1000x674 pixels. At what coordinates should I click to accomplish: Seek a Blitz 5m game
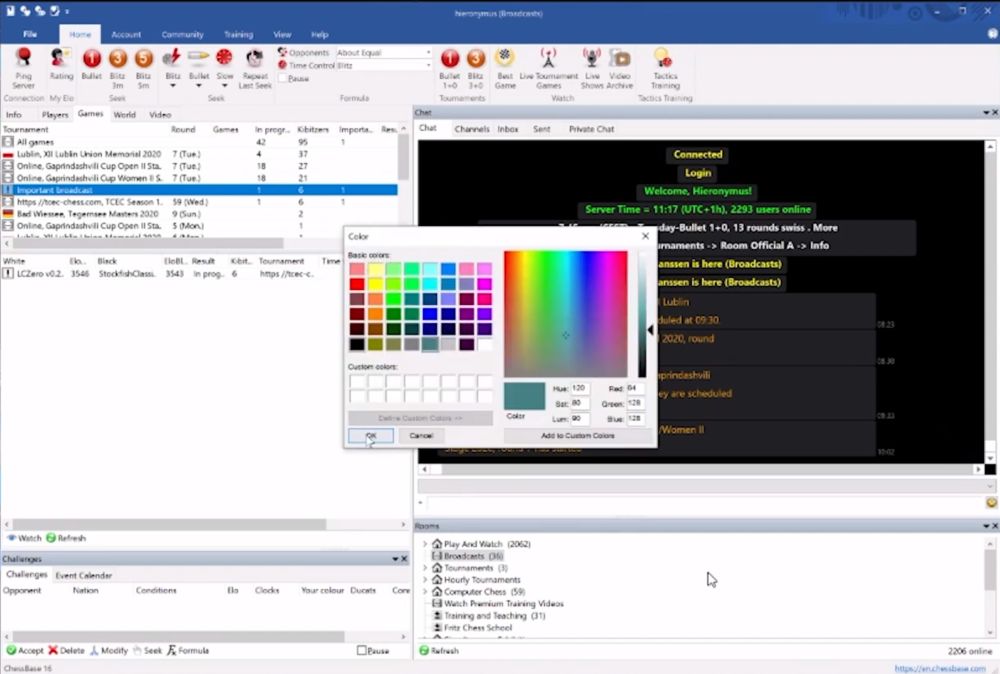click(x=144, y=66)
